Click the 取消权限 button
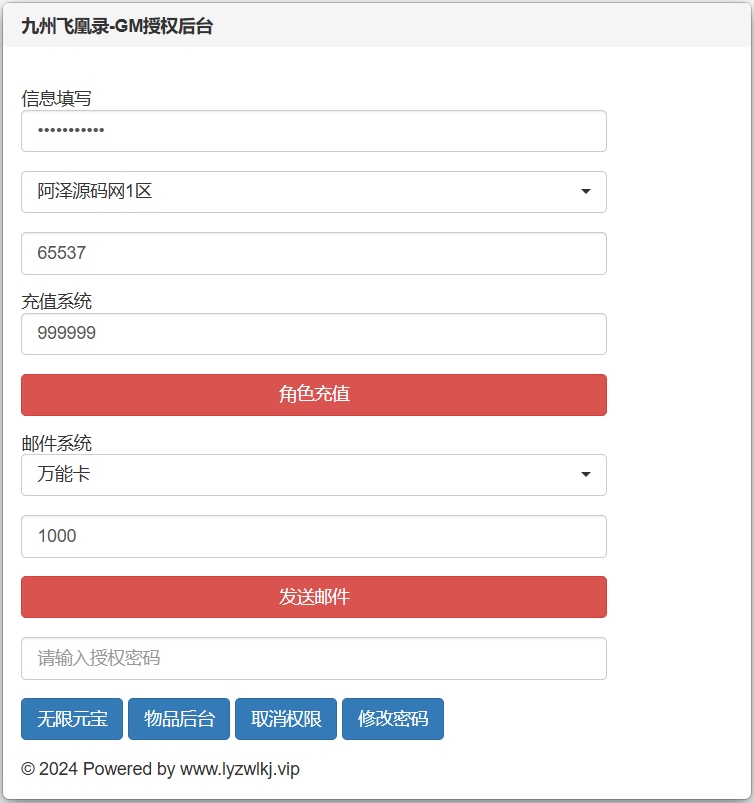Image resolution: width=754 pixels, height=803 pixels. pyautogui.click(x=285, y=719)
